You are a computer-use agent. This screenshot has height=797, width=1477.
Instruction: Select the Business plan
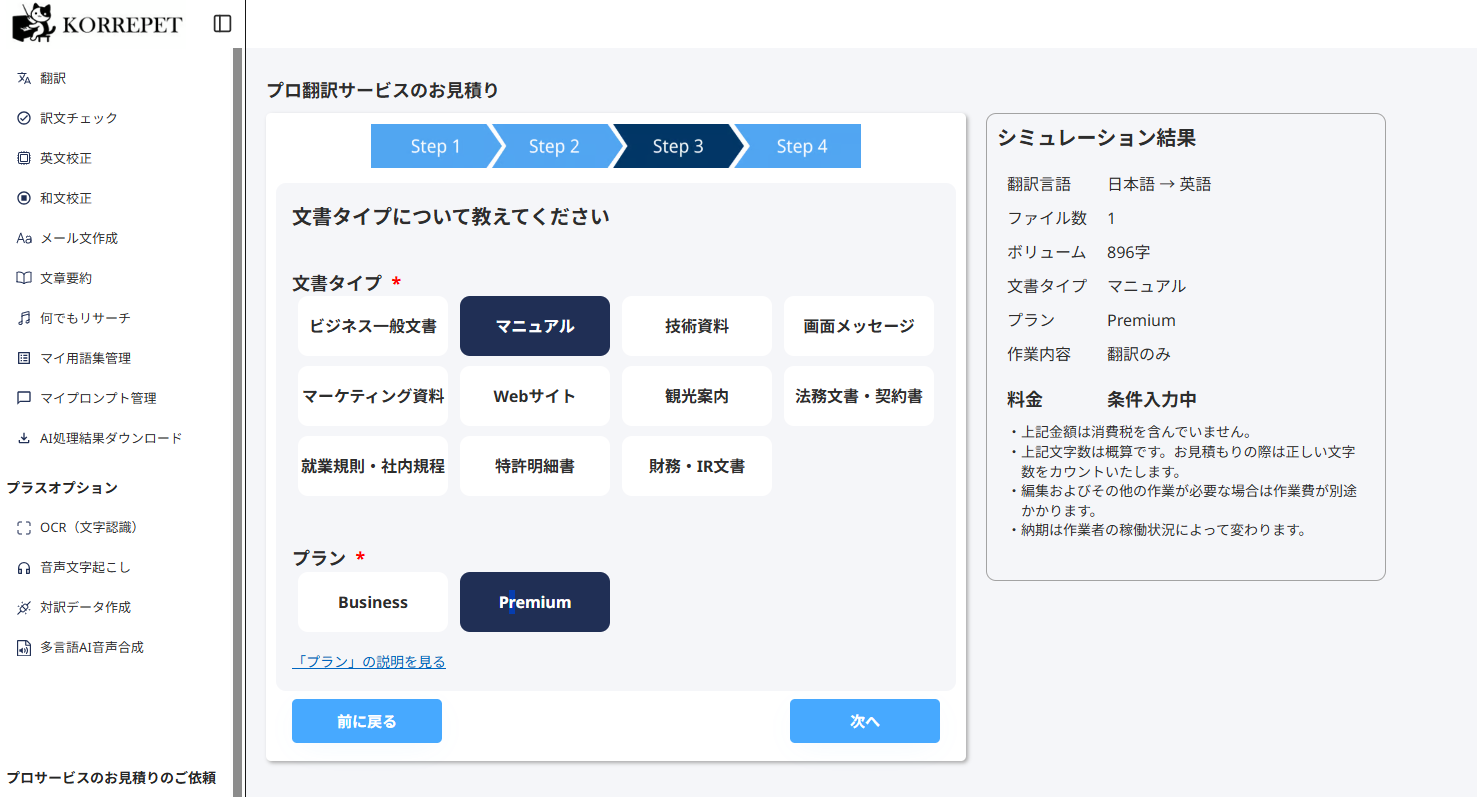tap(373, 602)
